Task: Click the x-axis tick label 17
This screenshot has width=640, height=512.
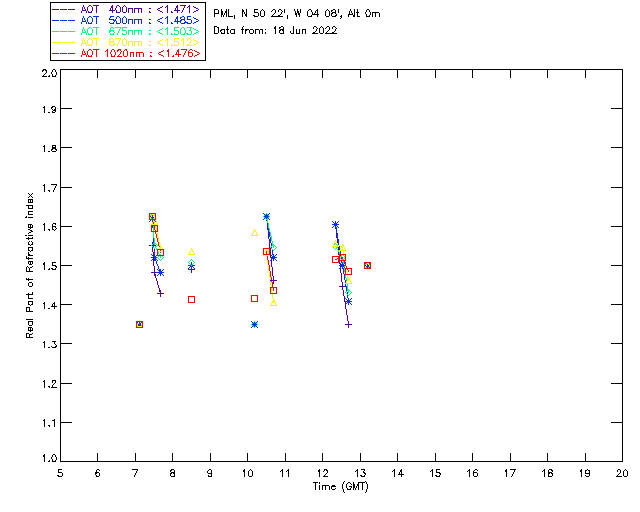Action: click(510, 474)
